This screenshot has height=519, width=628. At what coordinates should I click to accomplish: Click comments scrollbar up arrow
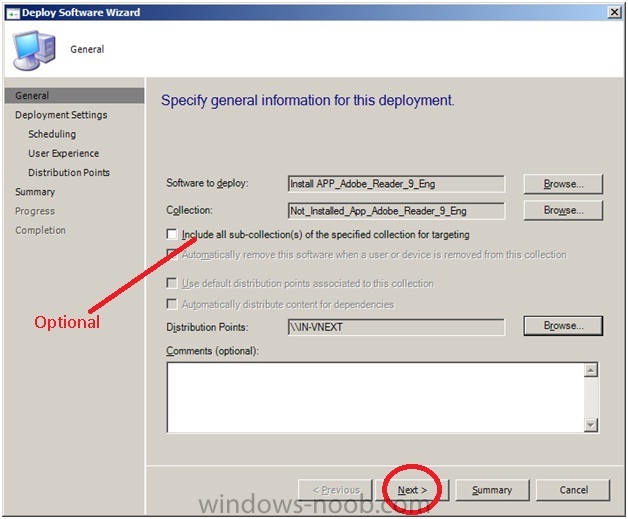[591, 370]
